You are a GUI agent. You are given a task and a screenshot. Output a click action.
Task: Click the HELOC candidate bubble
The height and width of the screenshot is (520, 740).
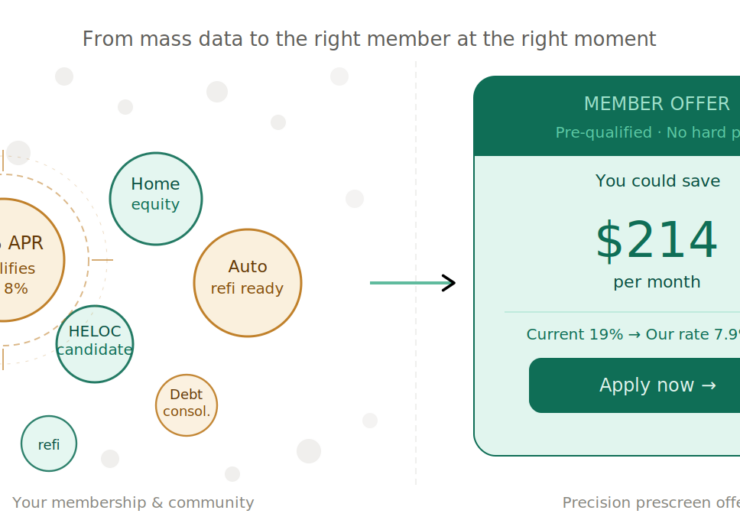pos(94,344)
